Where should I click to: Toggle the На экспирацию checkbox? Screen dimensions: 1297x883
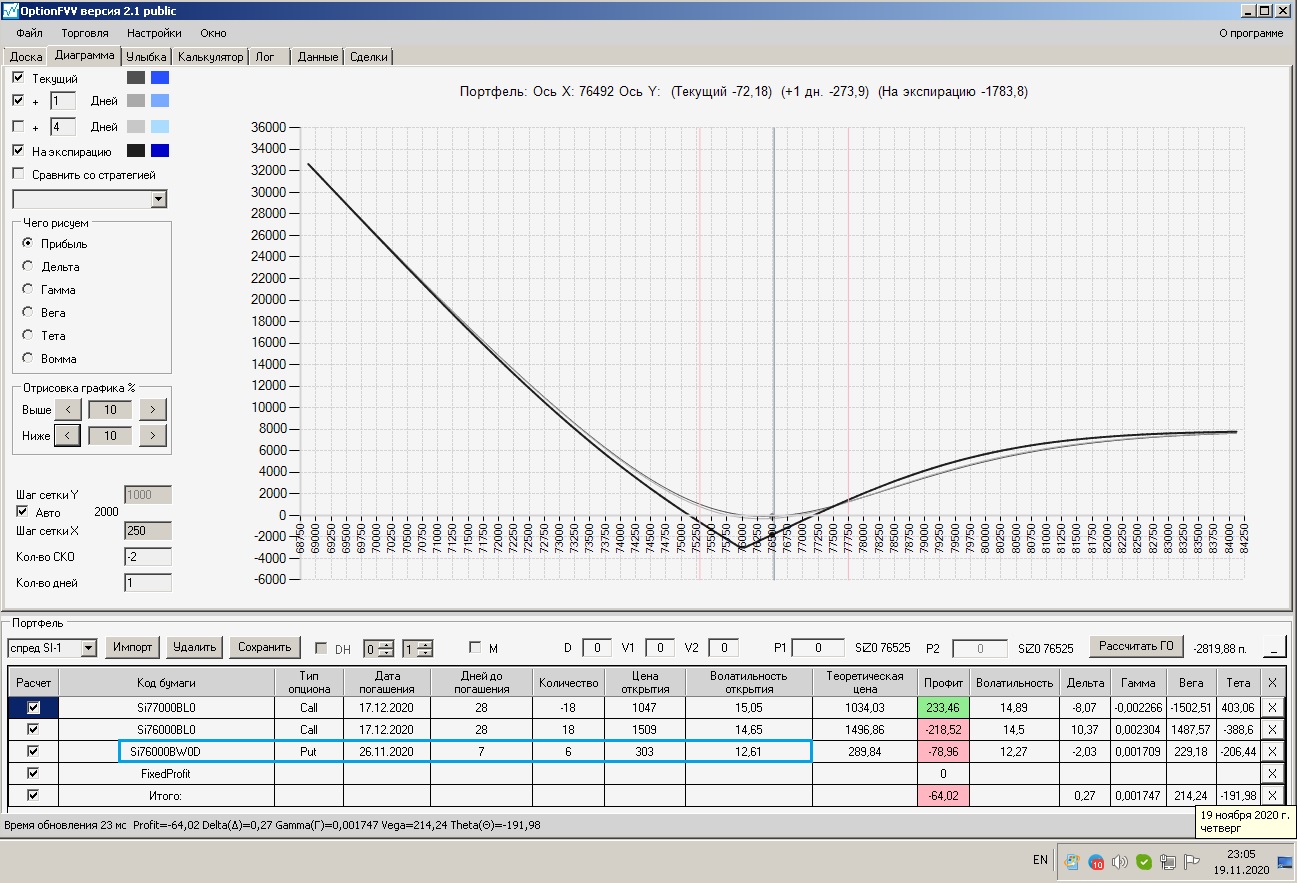pos(18,151)
